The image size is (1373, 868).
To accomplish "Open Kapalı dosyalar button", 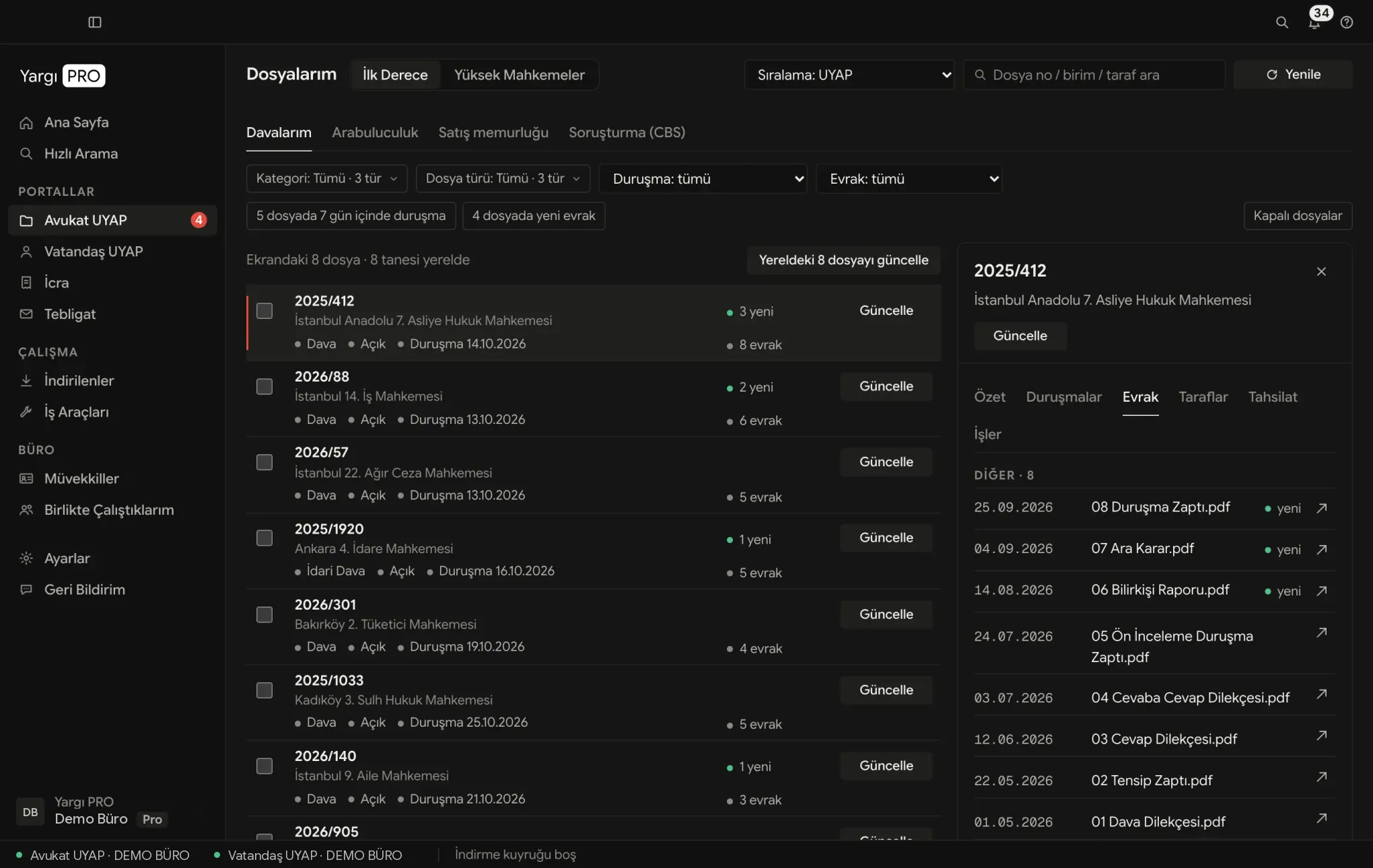I will pyautogui.click(x=1298, y=216).
